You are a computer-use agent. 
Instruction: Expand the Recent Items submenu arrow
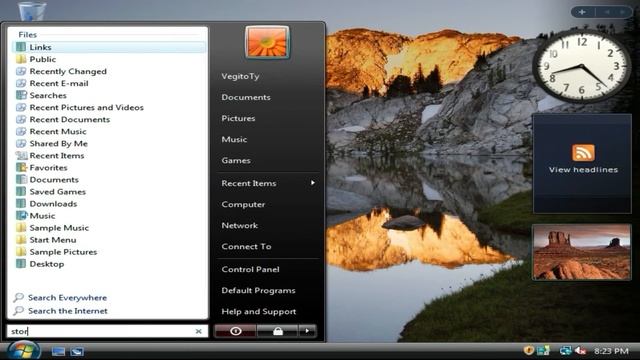point(313,183)
